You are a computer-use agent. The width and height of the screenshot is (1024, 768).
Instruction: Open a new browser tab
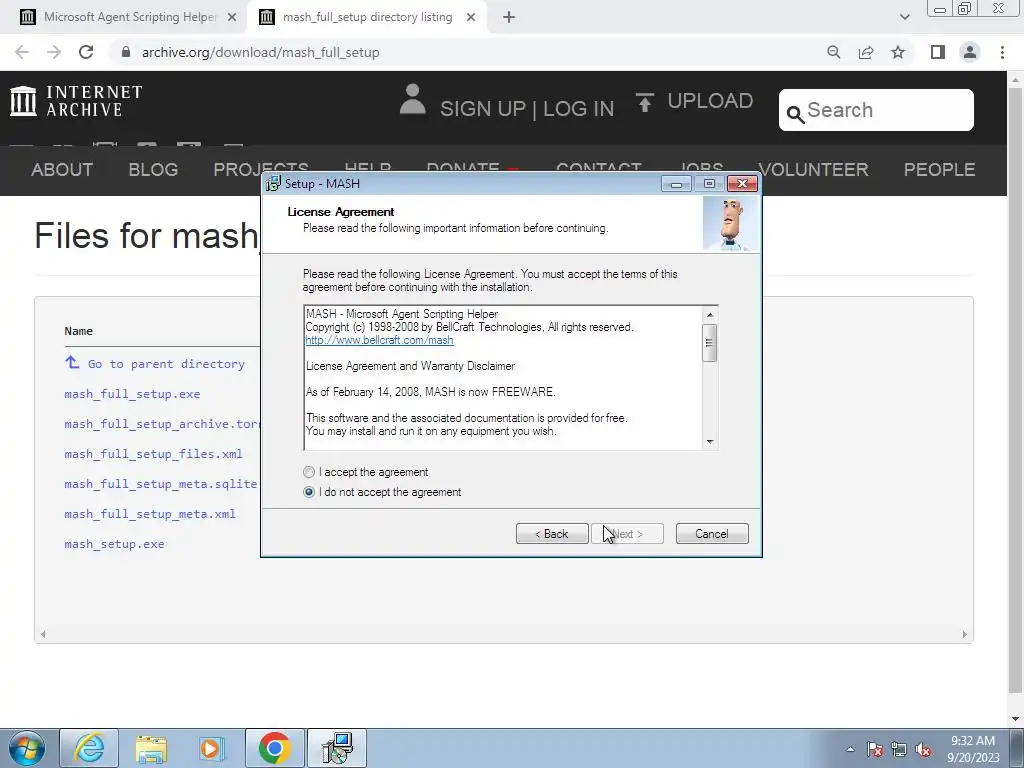pyautogui.click(x=509, y=18)
